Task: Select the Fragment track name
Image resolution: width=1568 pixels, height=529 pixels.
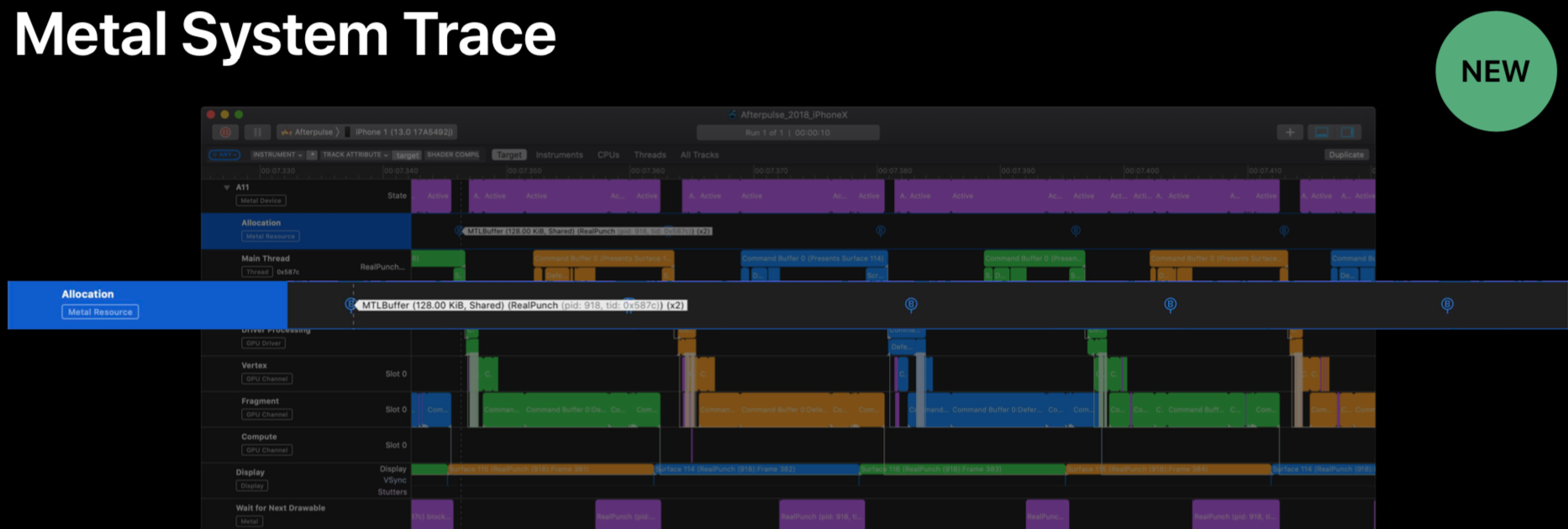Action: [x=260, y=401]
